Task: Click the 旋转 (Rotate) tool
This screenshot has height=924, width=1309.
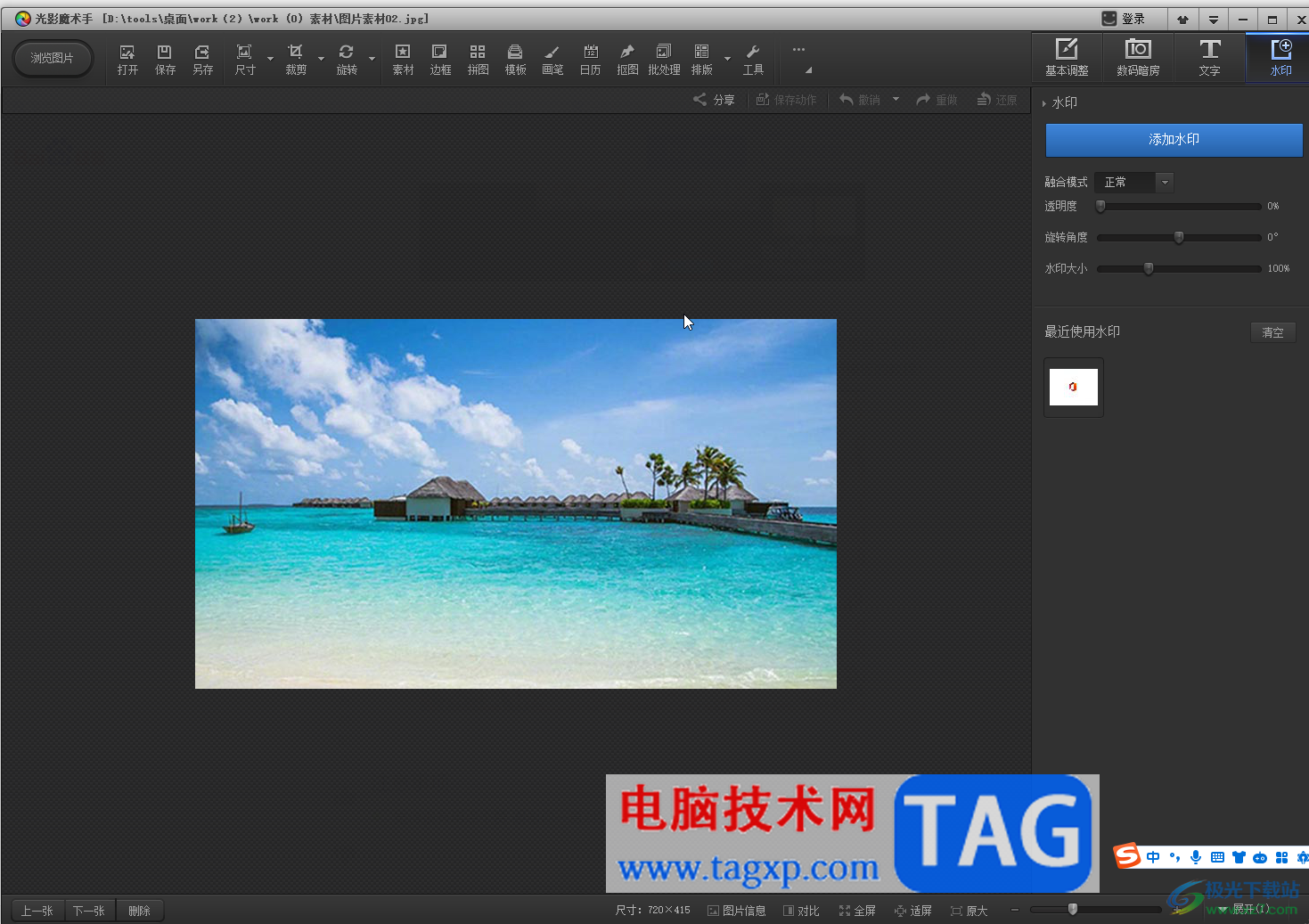Action: tap(347, 60)
